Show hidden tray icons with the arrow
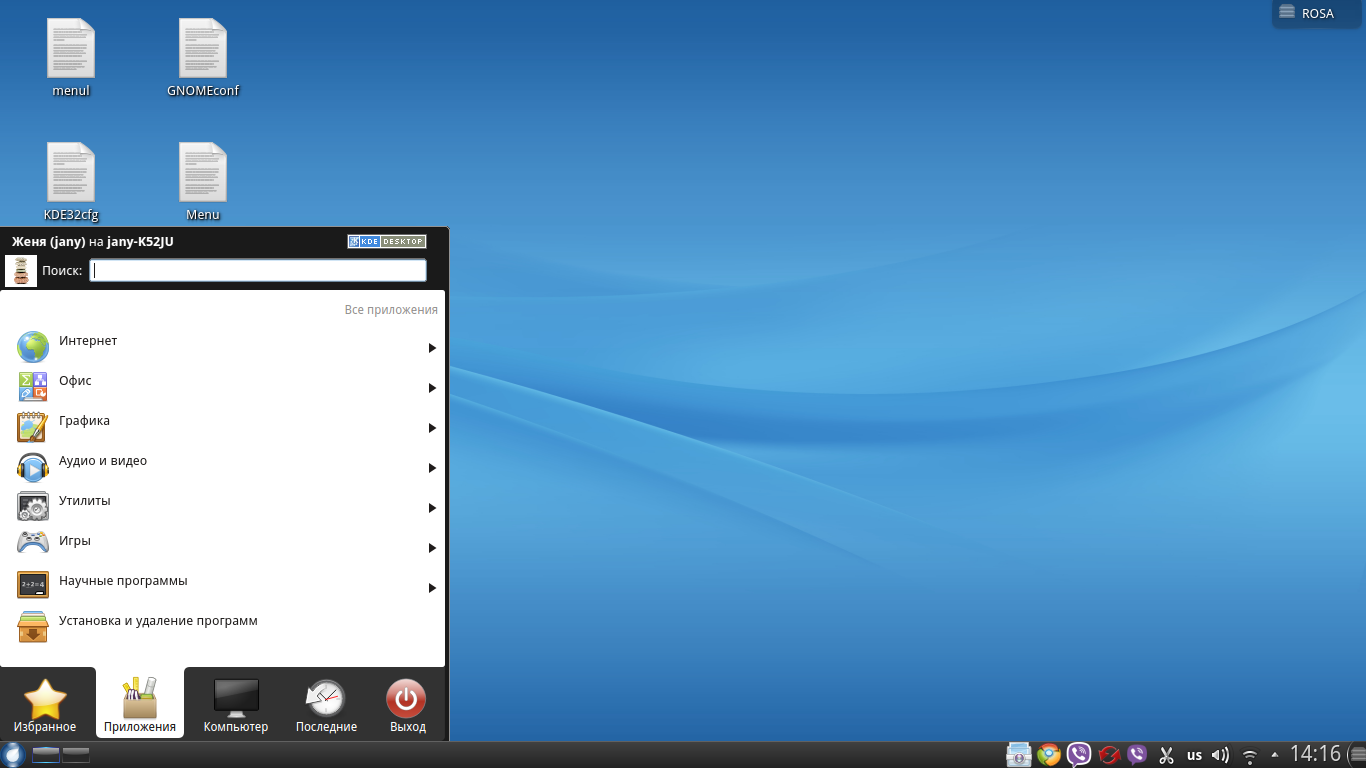This screenshot has height=768, width=1366. pyautogui.click(x=1274, y=754)
